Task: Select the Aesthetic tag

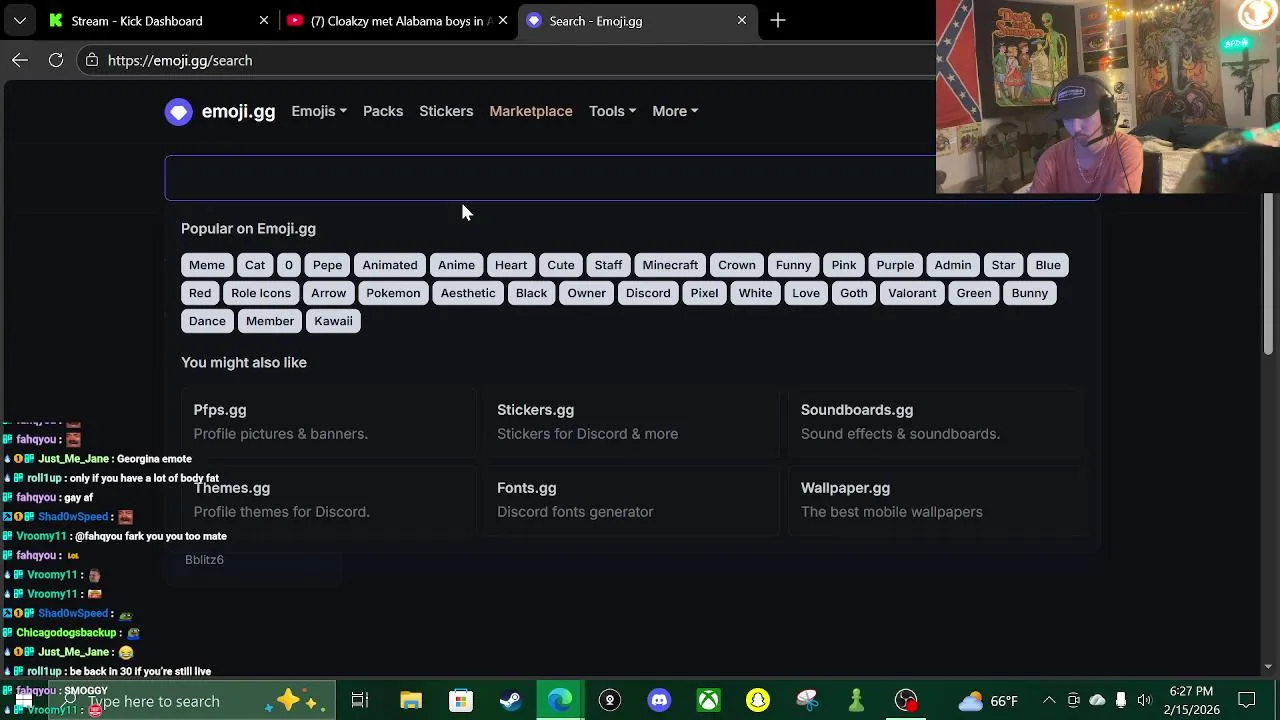Action: pos(468,293)
